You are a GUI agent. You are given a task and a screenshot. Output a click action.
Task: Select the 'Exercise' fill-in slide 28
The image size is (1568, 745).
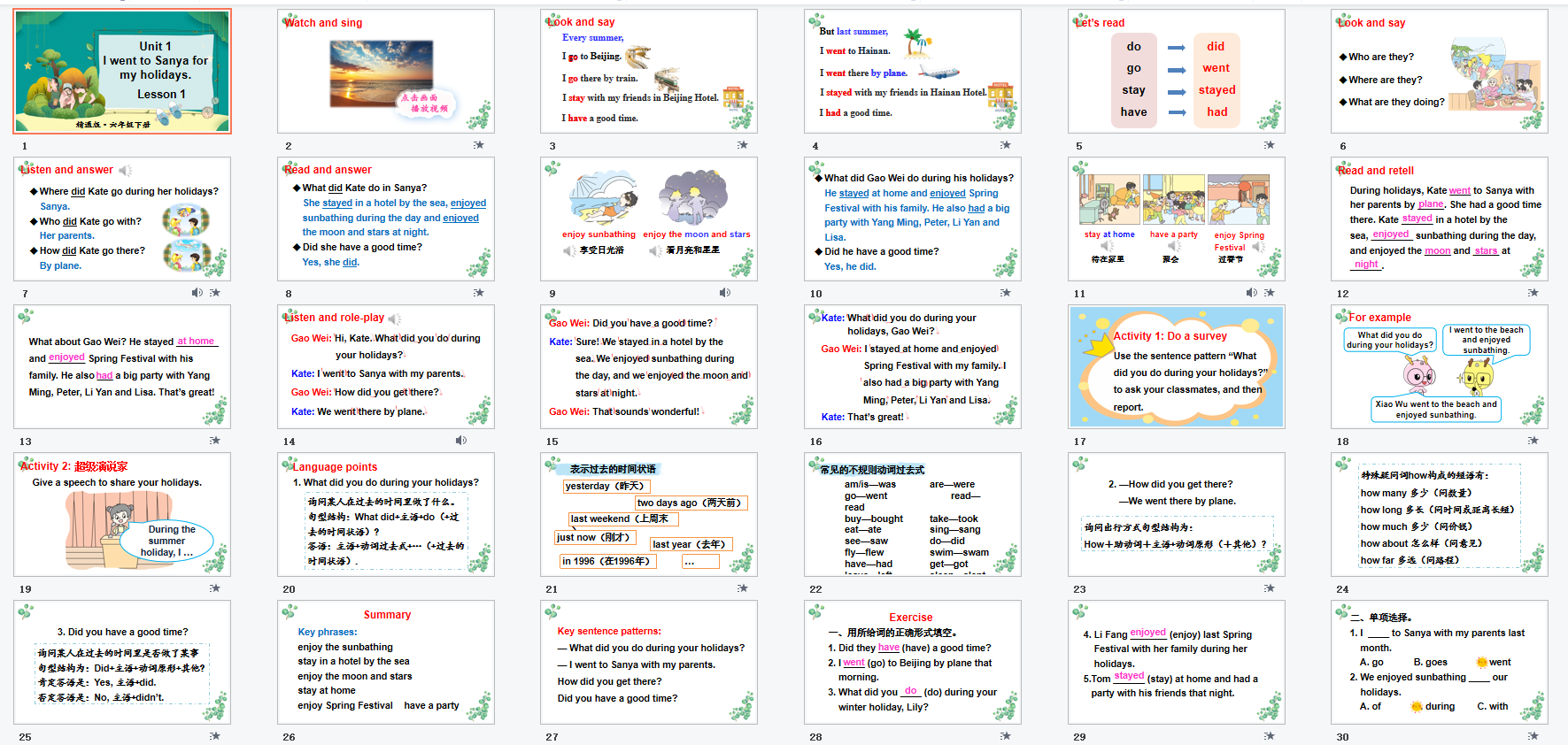pyautogui.click(x=913, y=663)
